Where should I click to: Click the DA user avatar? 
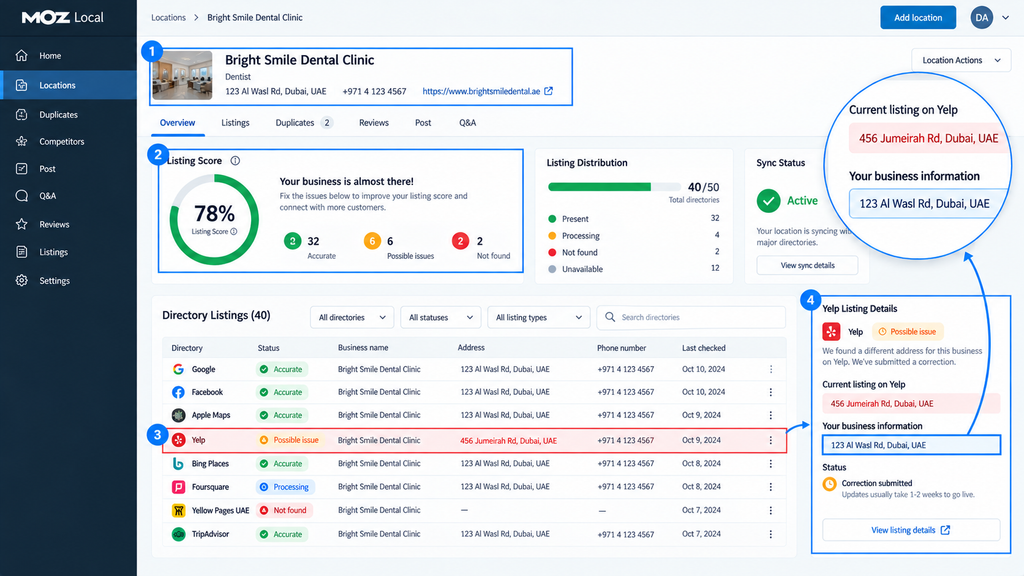982,18
